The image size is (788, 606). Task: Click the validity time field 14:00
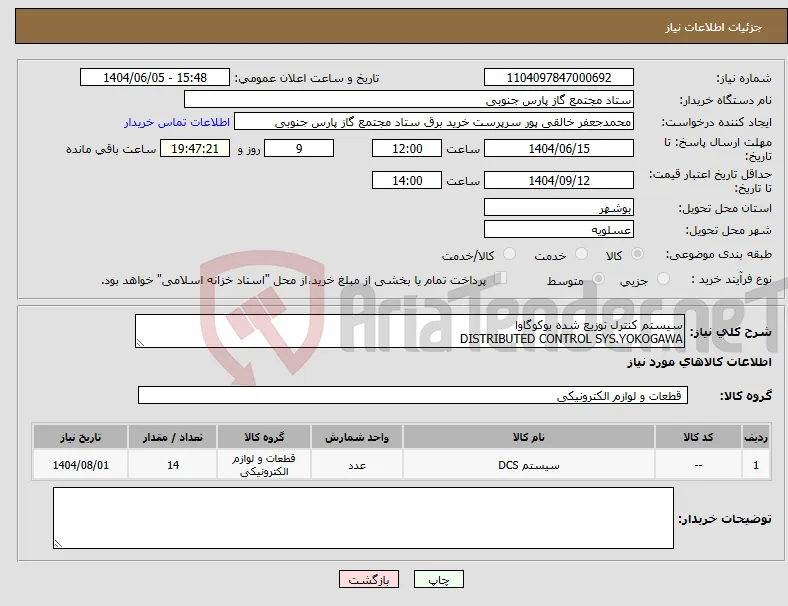tap(407, 180)
